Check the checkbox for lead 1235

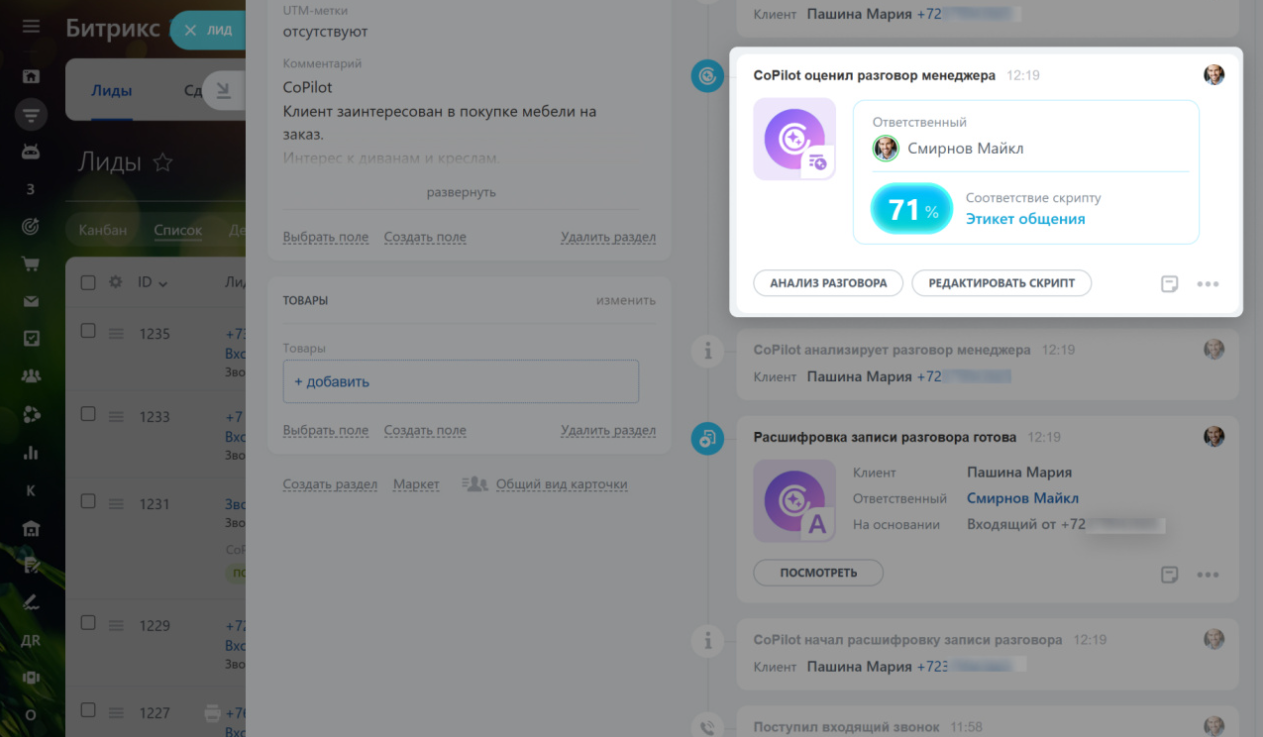point(88,331)
